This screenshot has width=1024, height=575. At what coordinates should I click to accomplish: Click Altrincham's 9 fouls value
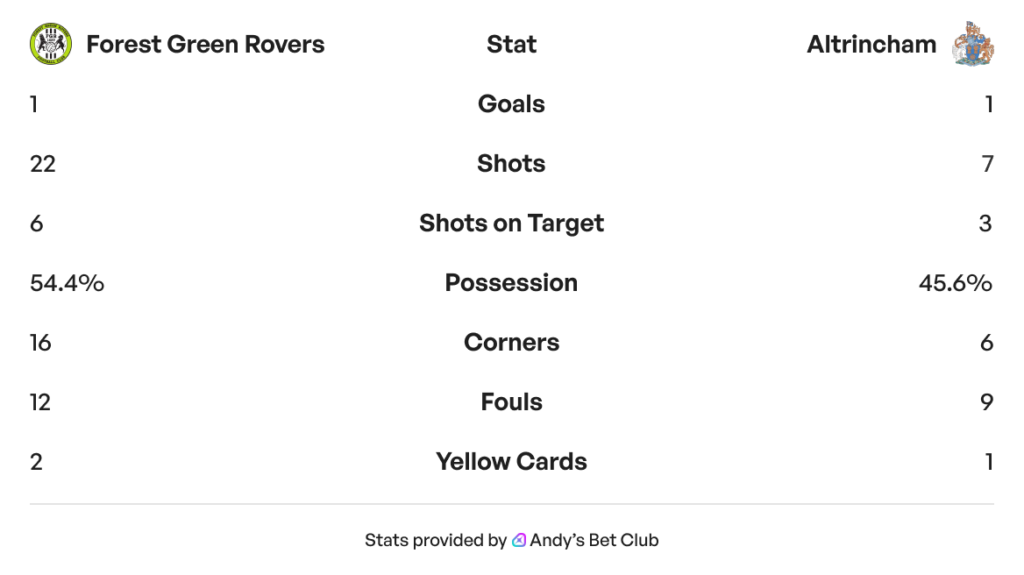(x=986, y=402)
